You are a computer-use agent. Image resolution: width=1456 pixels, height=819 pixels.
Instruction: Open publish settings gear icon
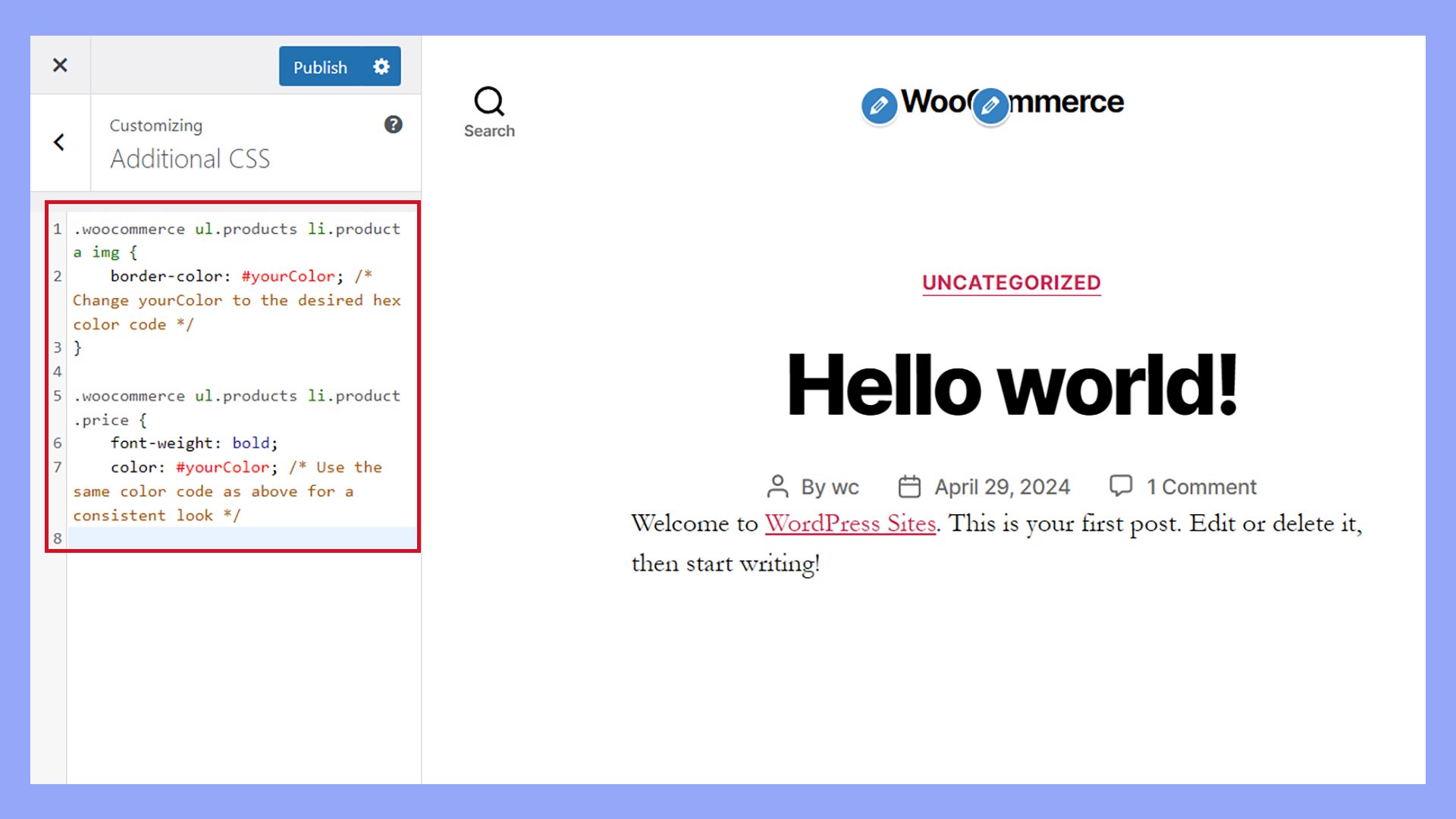[x=381, y=67]
